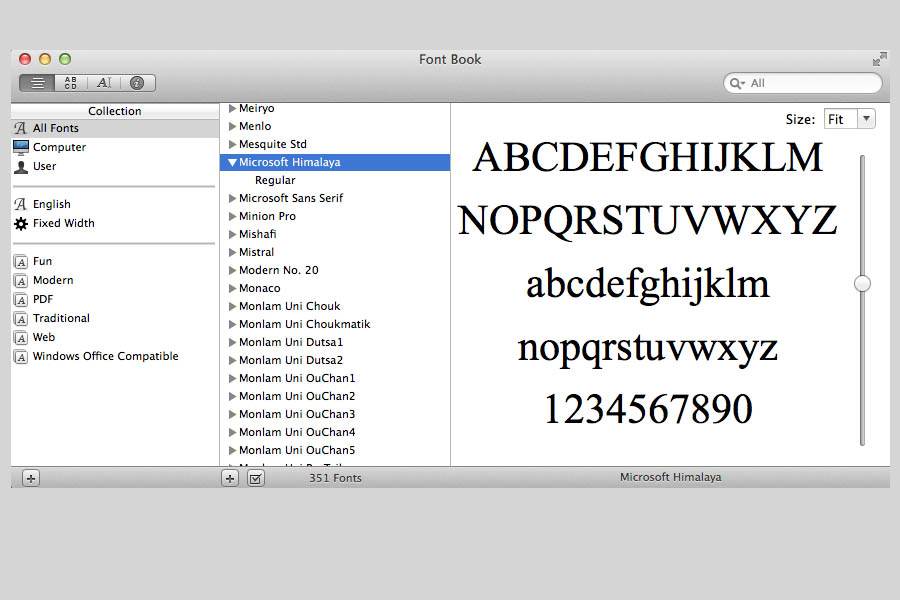Collapse the Microsoft Himalaya font family

(x=232, y=162)
